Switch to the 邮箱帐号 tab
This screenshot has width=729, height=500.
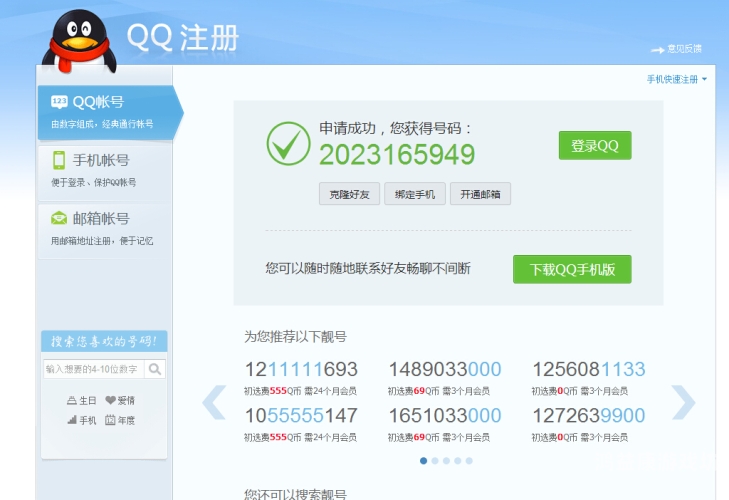tap(105, 229)
